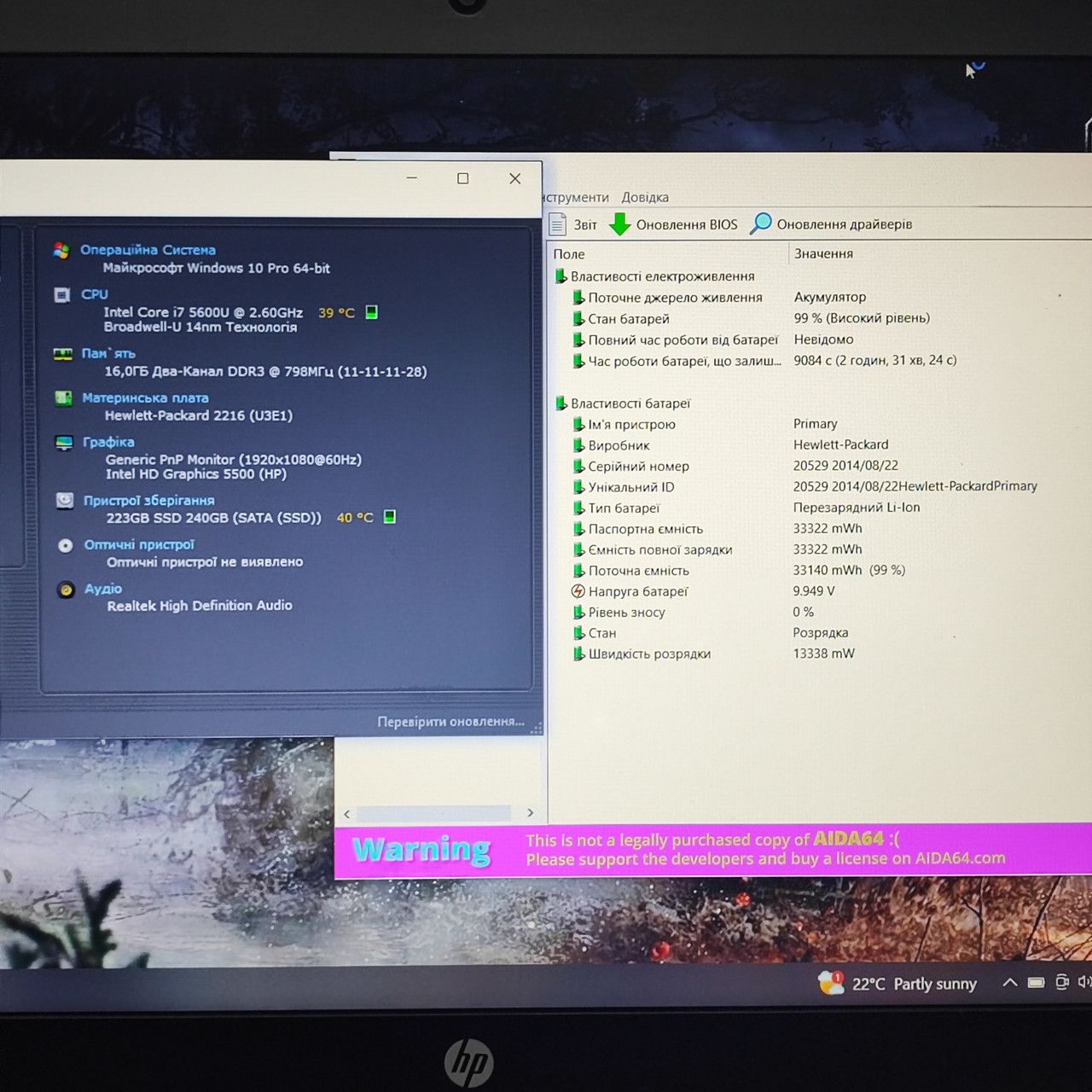Open the partially visible Інструменти menu
1092x1092 pixels.
[x=576, y=197]
